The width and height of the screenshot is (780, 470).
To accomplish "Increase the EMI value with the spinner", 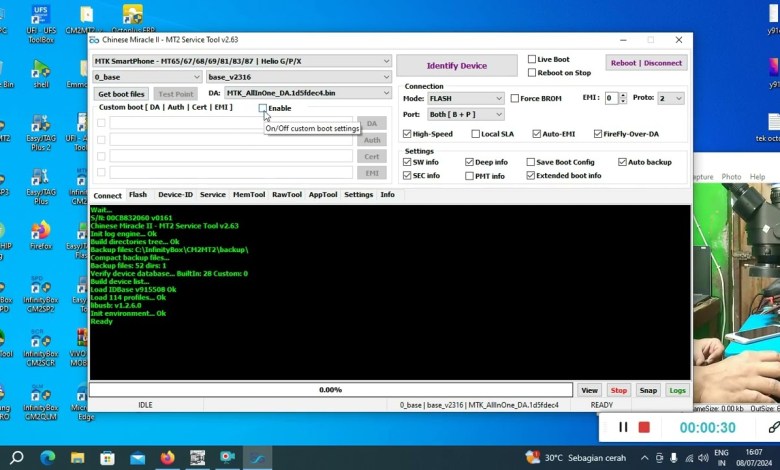I will click(x=623, y=95).
